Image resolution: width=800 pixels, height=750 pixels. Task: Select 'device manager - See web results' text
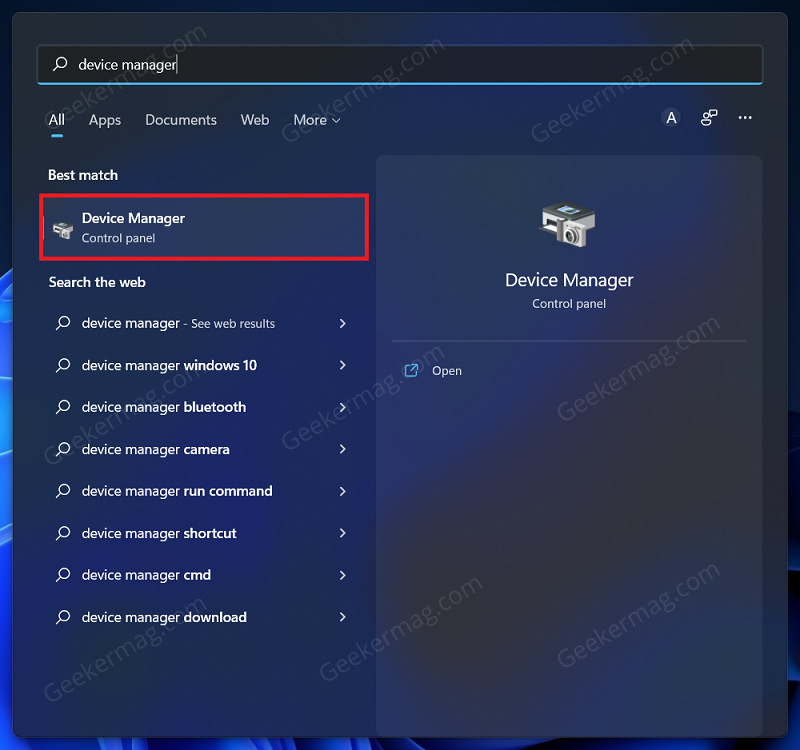(x=179, y=323)
